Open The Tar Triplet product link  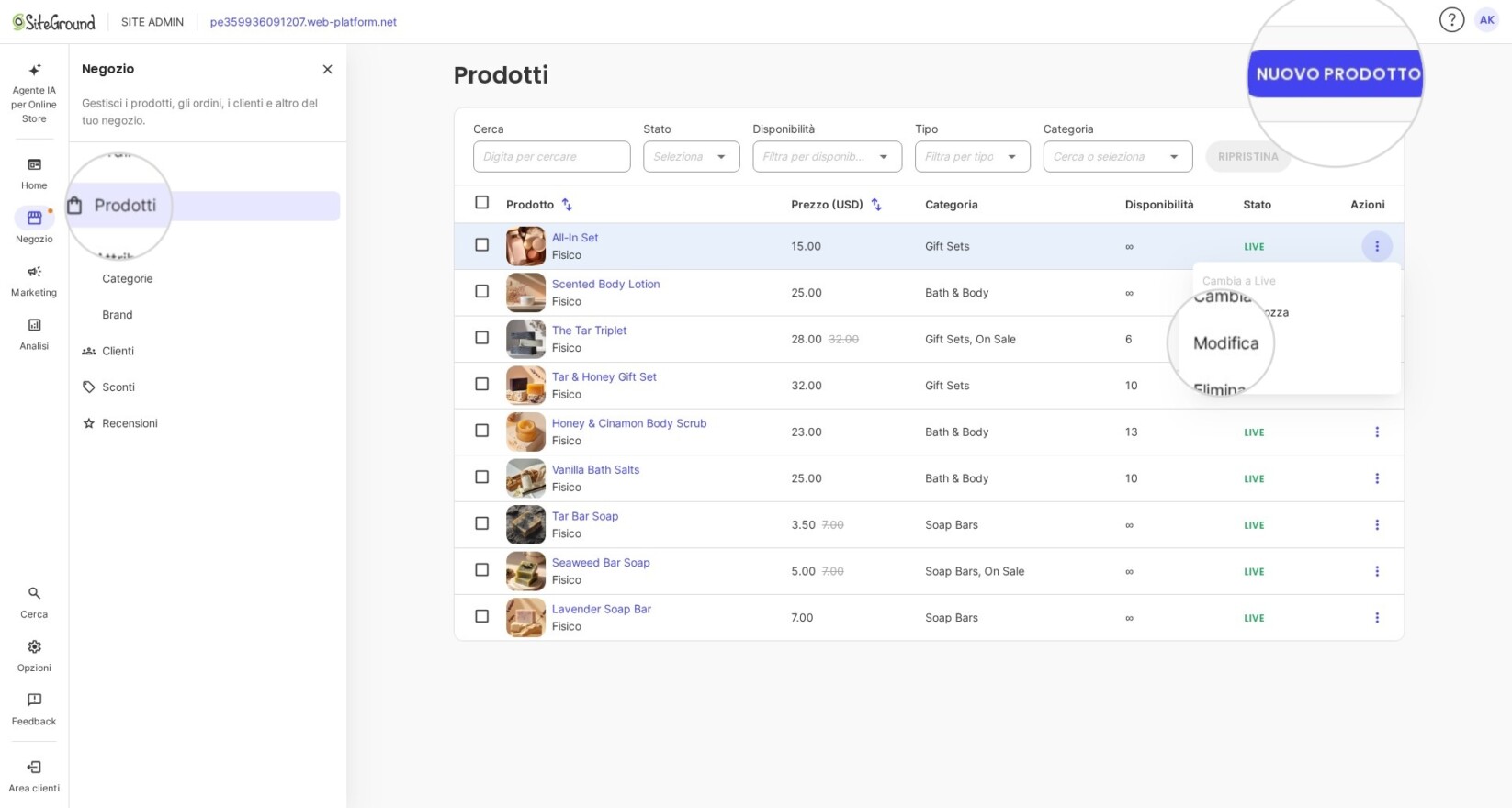[x=589, y=331]
